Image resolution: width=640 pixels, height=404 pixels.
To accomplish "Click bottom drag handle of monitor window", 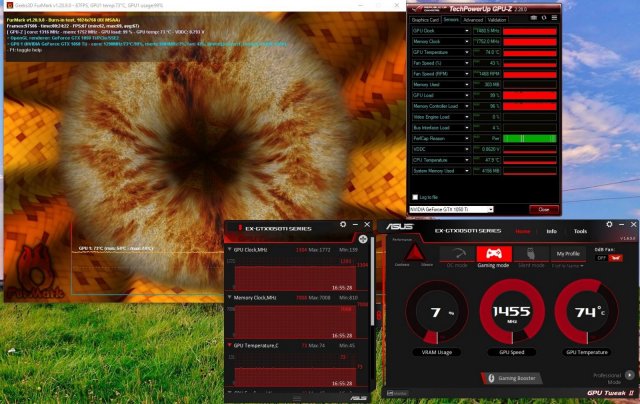I will coord(297,397).
